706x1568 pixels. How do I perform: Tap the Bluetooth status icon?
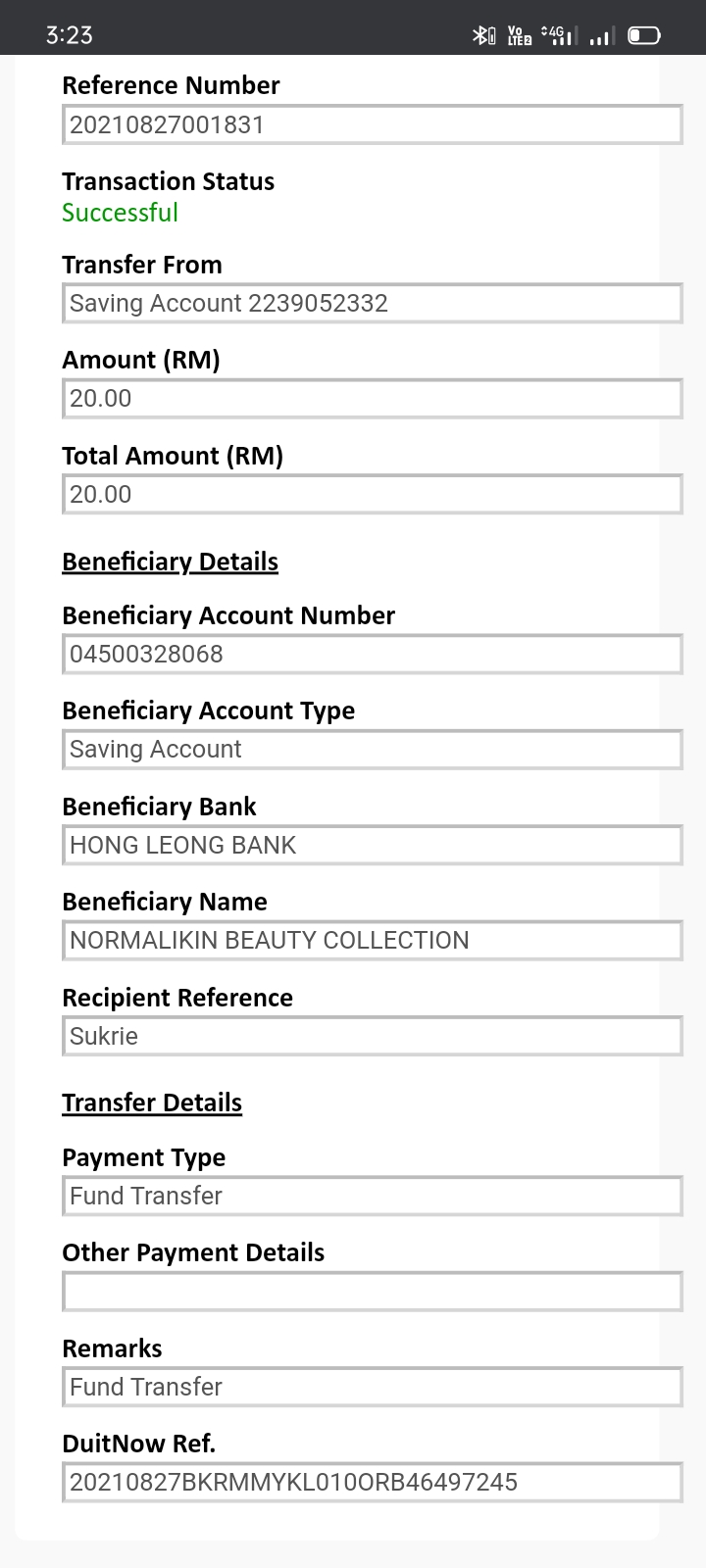click(x=483, y=36)
